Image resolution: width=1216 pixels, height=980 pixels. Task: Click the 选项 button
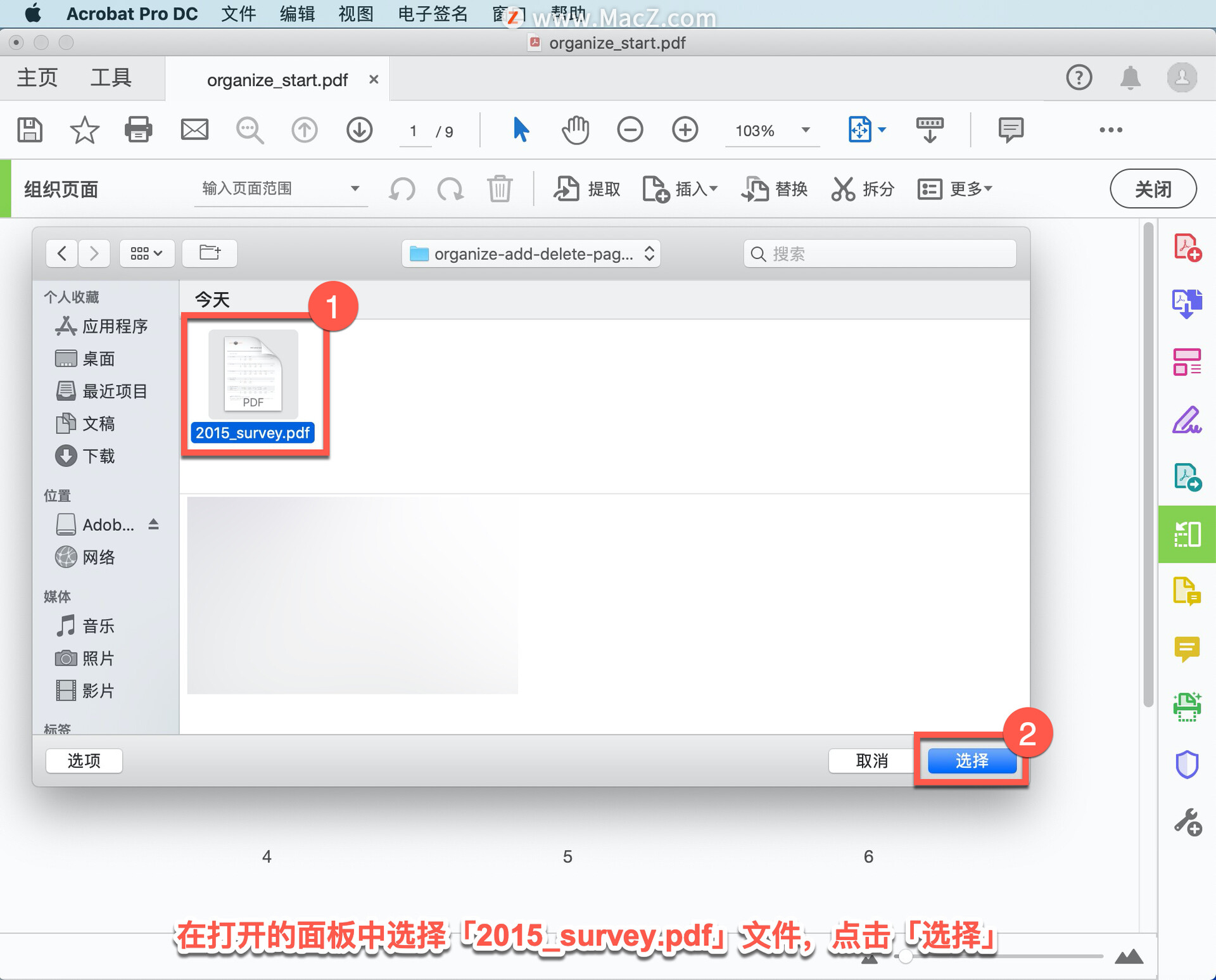[x=84, y=760]
